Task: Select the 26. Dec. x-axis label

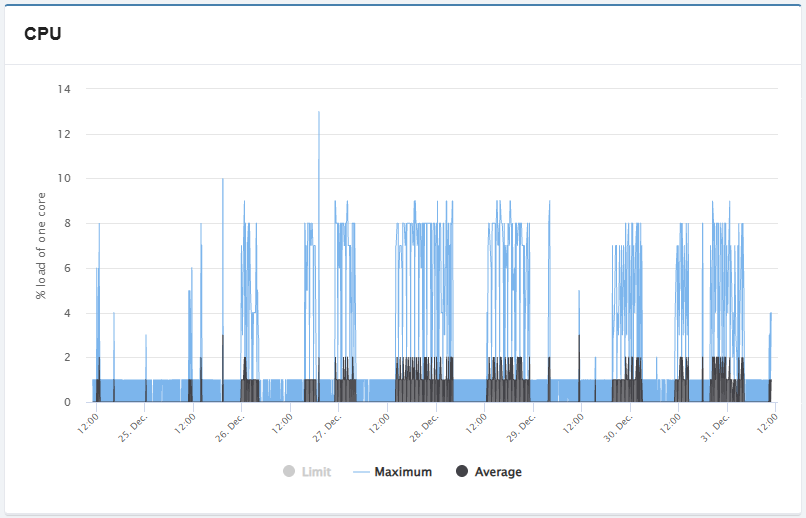Action: [x=231, y=424]
